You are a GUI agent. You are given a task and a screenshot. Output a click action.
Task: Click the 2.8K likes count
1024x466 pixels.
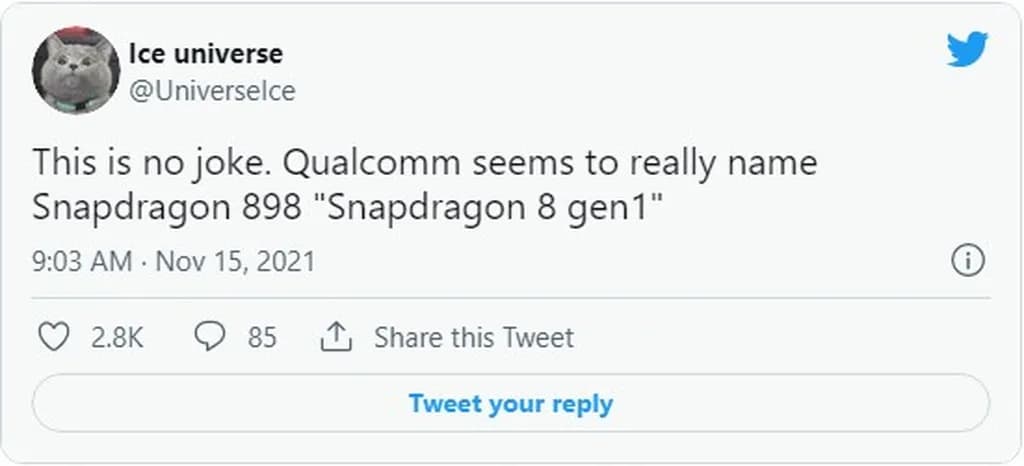tap(117, 338)
